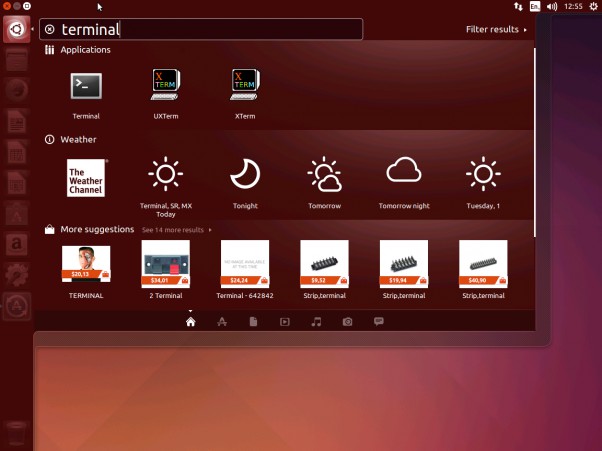Image resolution: width=602 pixels, height=451 pixels.
Task: Switch to the Files lens
Action: [x=253, y=322]
